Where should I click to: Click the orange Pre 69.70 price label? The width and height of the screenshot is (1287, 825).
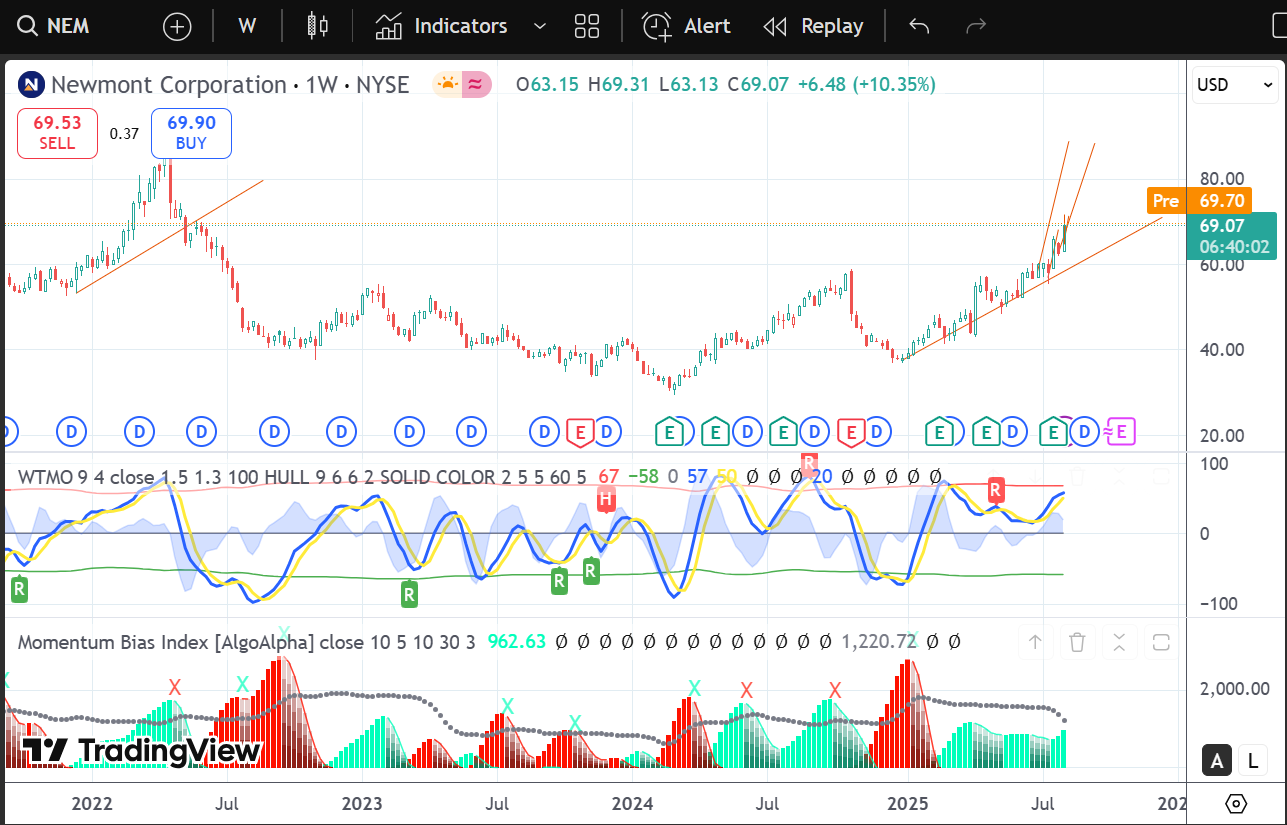[1199, 201]
